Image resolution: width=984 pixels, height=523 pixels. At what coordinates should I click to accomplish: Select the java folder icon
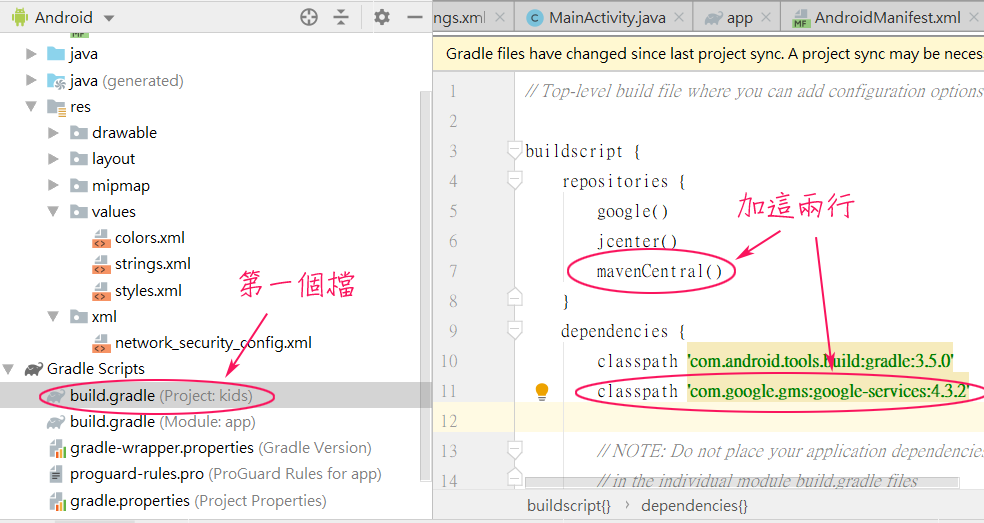click(56, 54)
